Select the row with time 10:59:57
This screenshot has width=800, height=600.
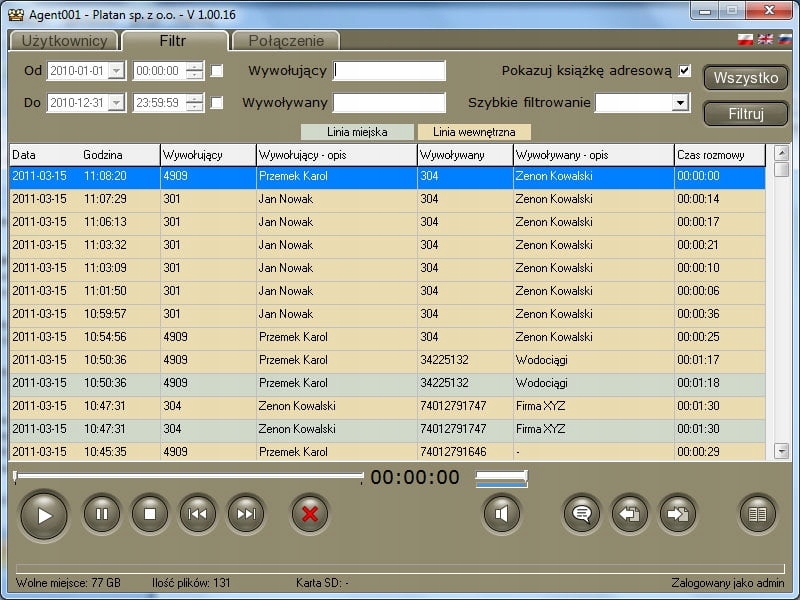(x=387, y=314)
